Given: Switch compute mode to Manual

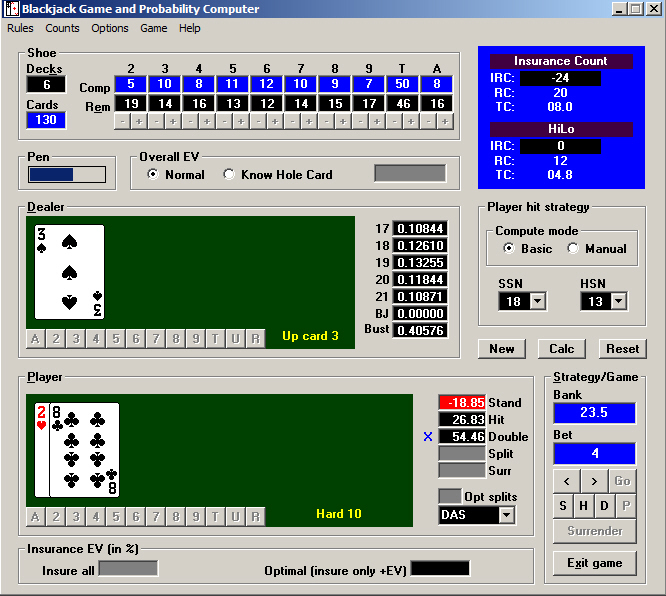Looking at the screenshot, I should click(573, 248).
